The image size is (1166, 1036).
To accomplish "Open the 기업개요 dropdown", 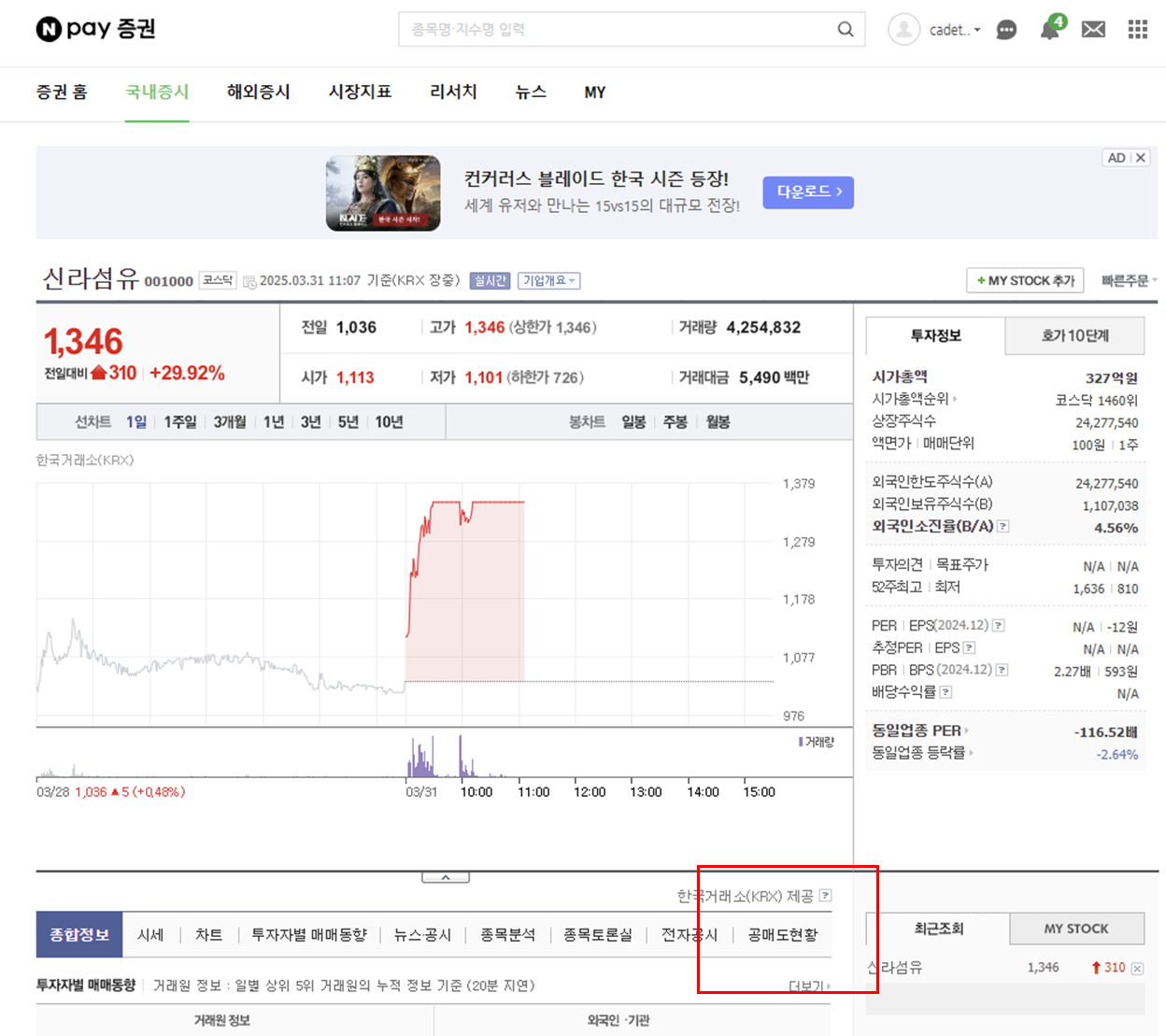I will 548,280.
